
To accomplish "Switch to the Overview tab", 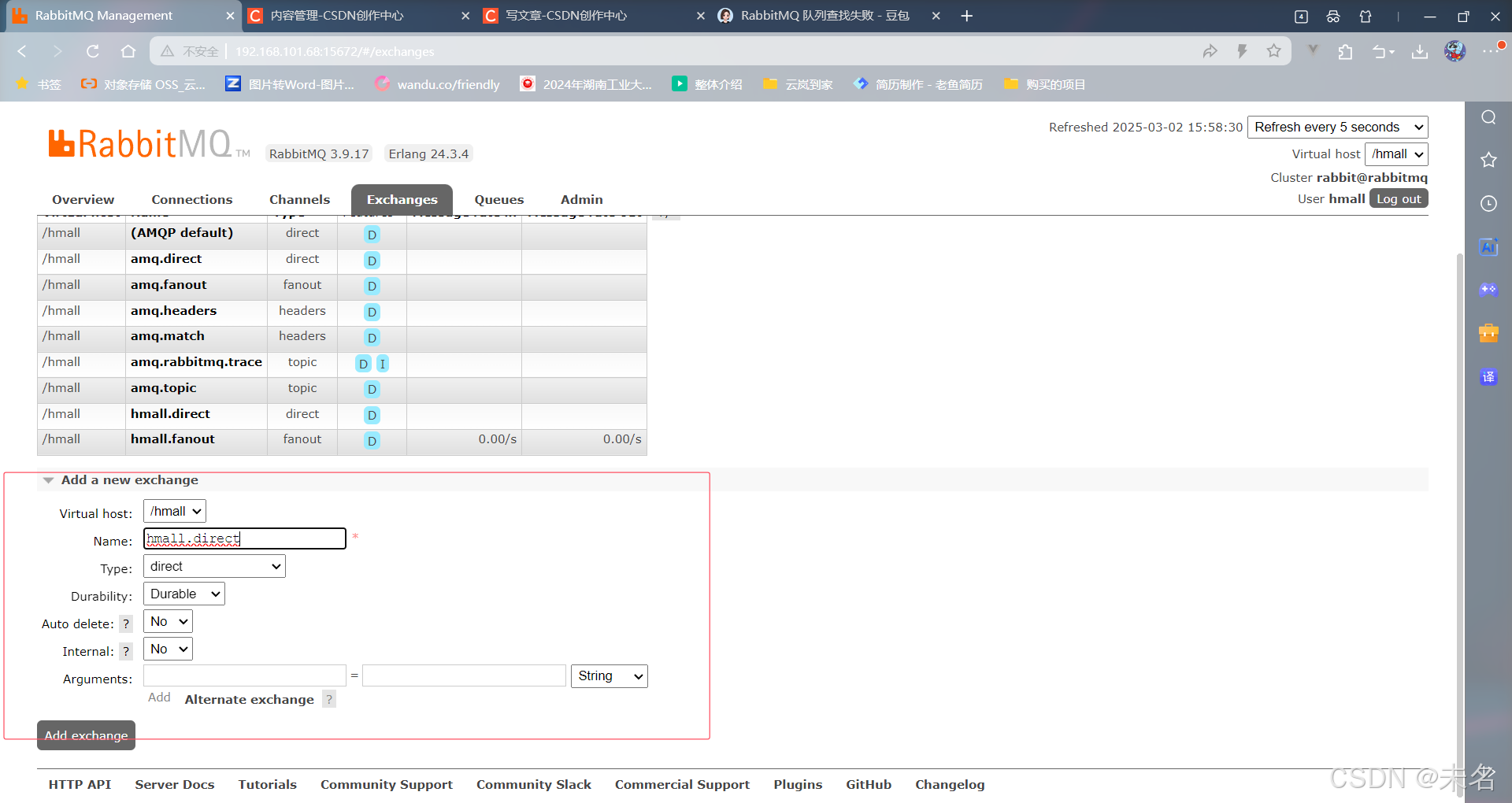I will 83,199.
